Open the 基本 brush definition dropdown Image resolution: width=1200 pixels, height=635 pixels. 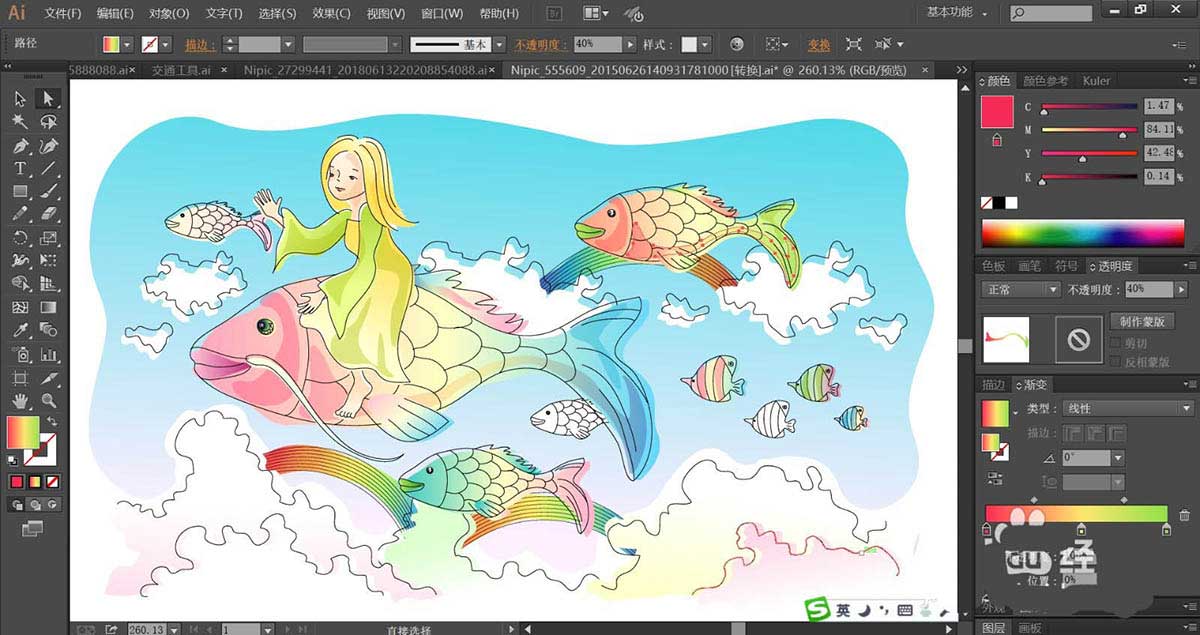click(x=500, y=45)
